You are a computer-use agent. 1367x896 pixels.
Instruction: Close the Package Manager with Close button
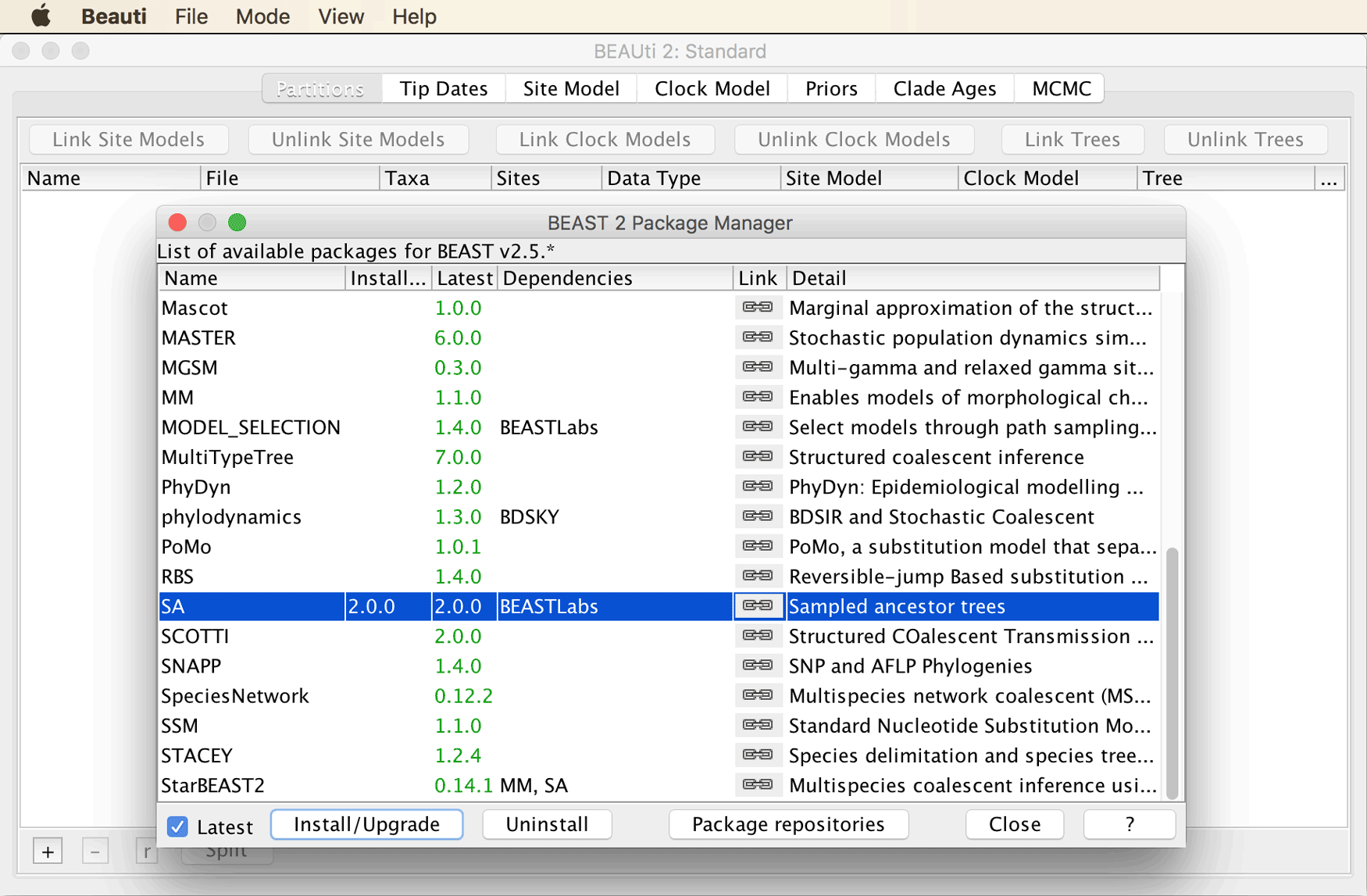coord(1015,824)
